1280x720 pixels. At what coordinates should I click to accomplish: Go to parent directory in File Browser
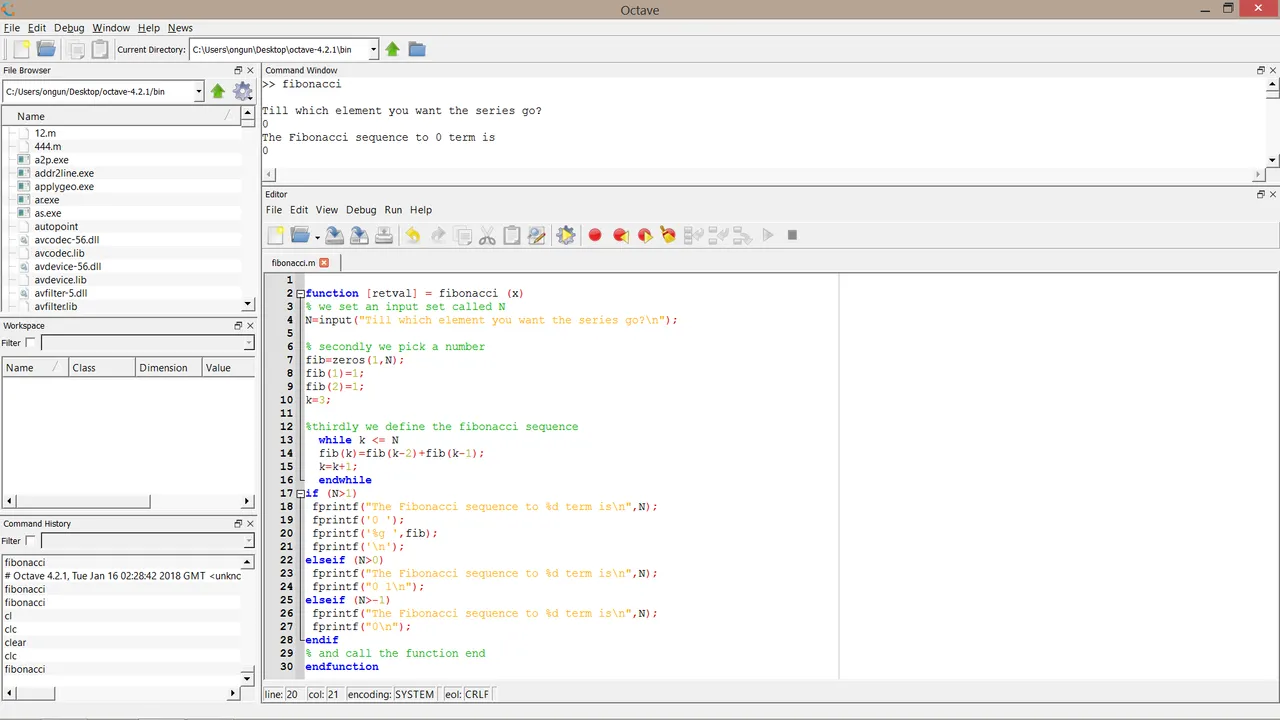click(x=218, y=91)
